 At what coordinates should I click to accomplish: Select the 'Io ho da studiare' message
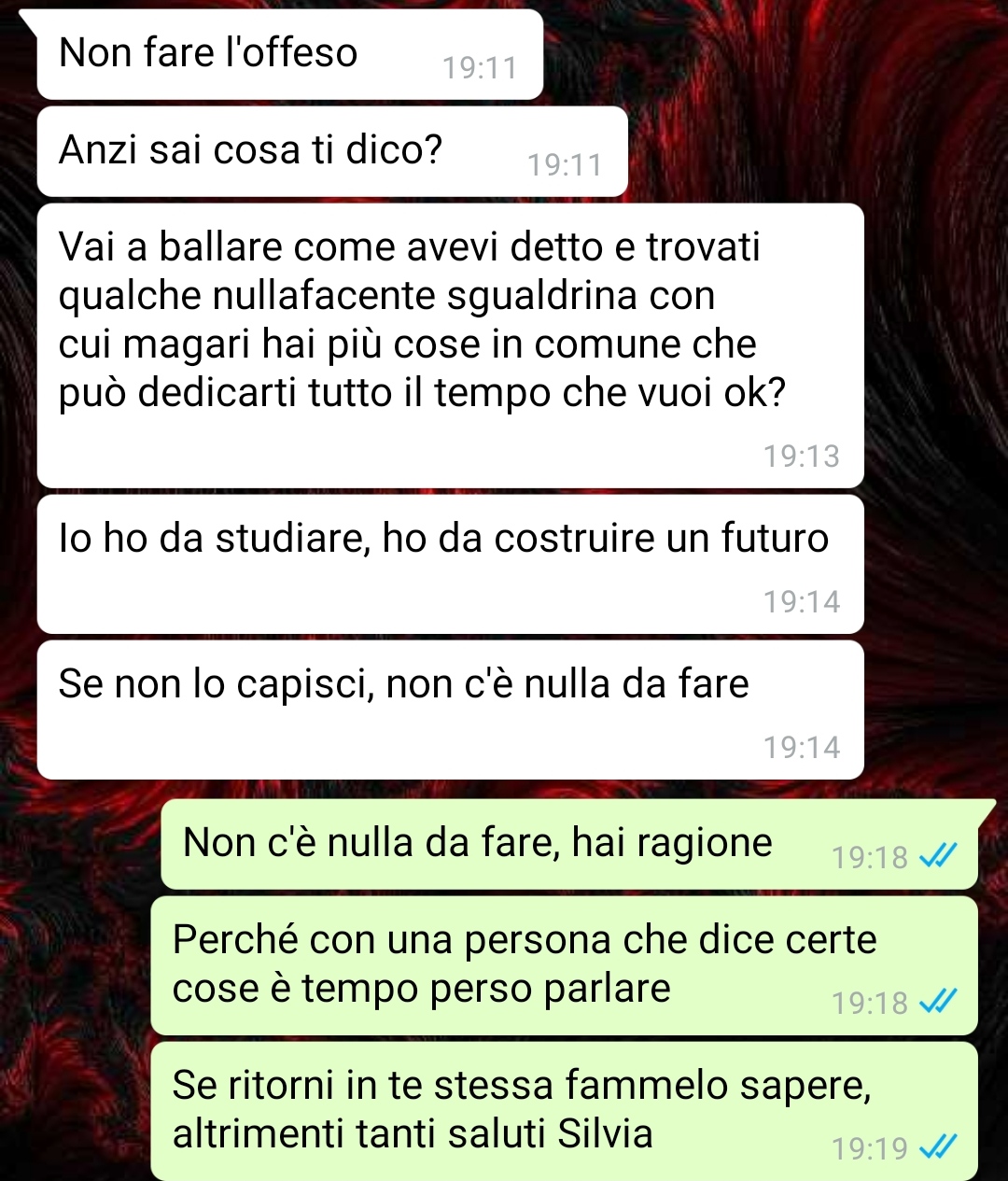[450, 564]
